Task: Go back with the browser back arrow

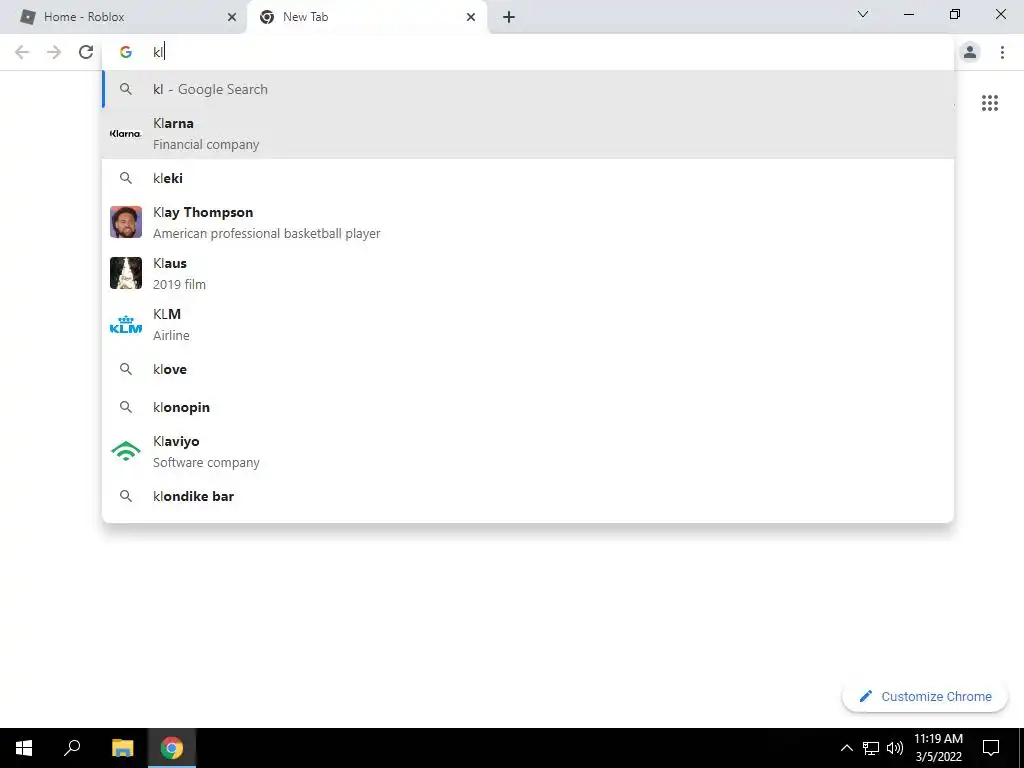Action: (x=22, y=52)
